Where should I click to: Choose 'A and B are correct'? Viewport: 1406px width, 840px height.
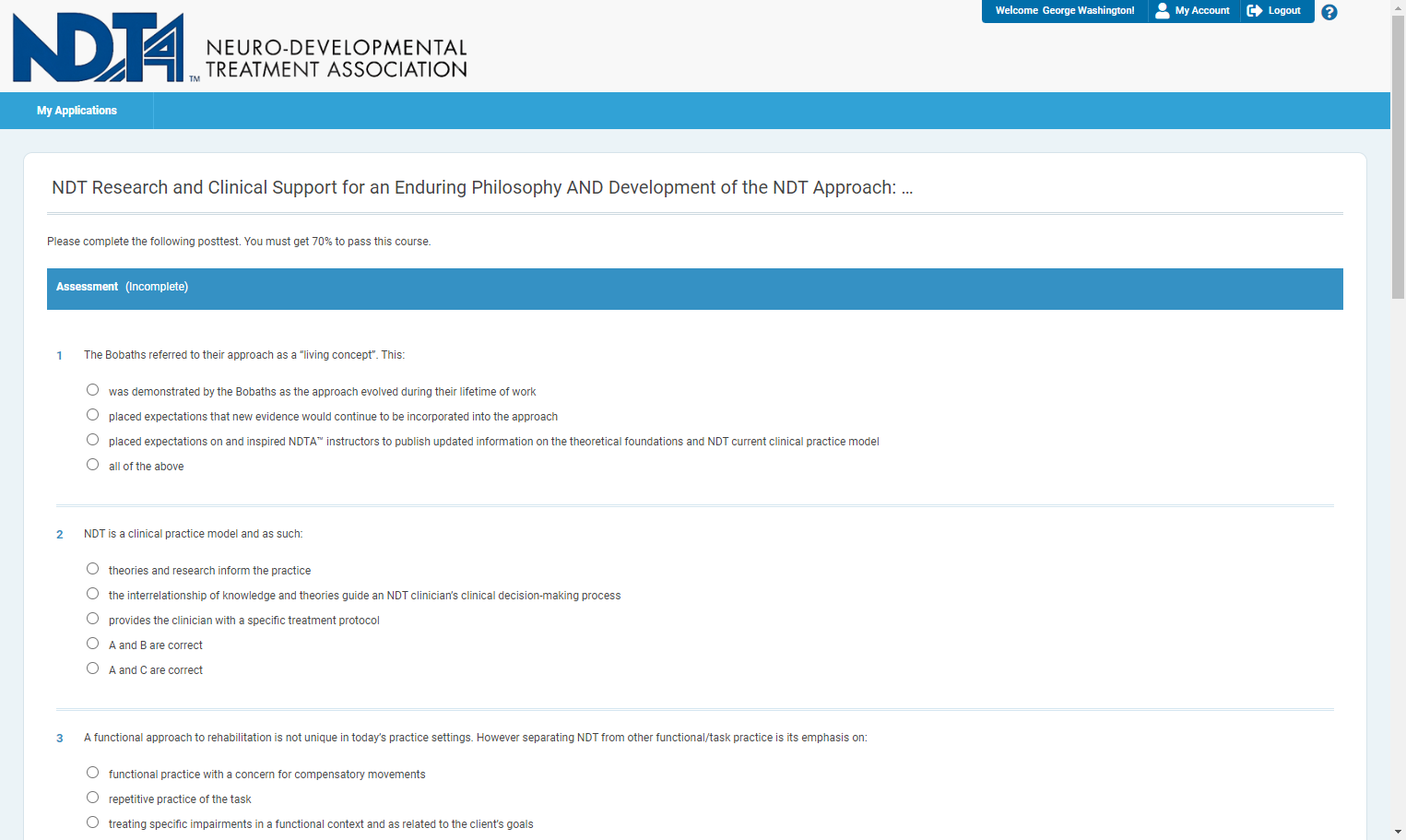point(92,644)
